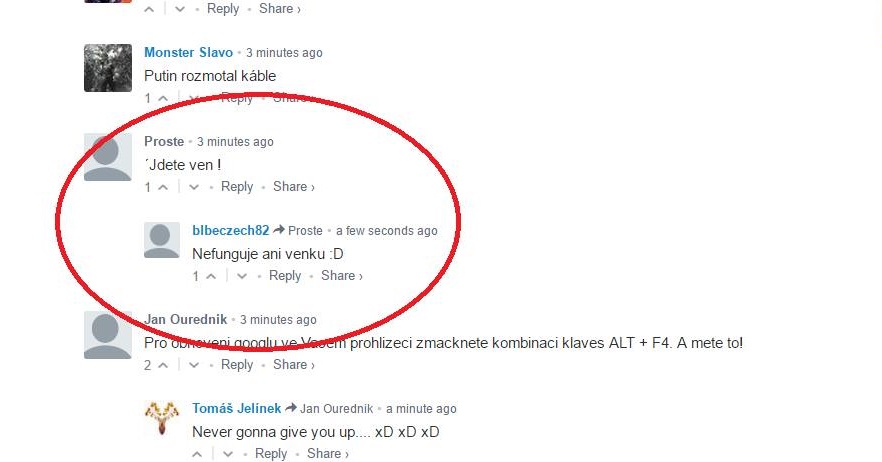Image resolution: width=882 pixels, height=462 pixels.
Task: Open Tomáš Jelínek's profile name link
Action: (x=236, y=408)
